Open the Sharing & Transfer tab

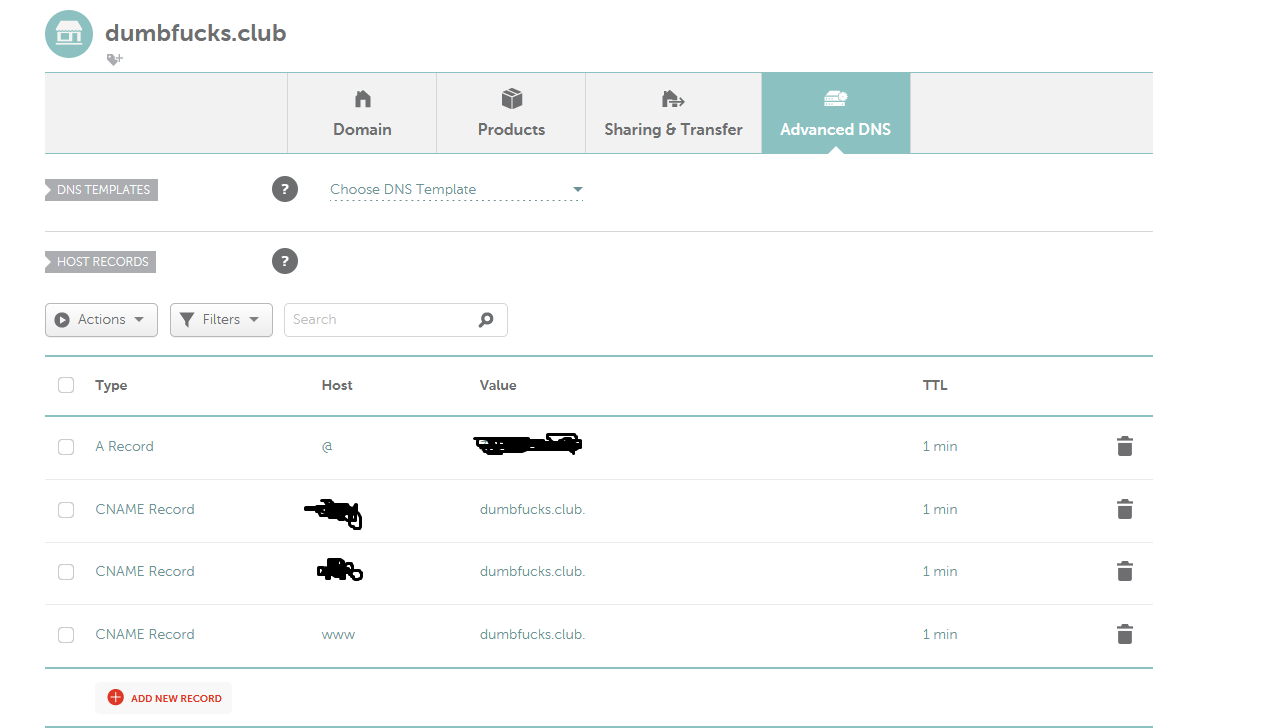pyautogui.click(x=673, y=113)
